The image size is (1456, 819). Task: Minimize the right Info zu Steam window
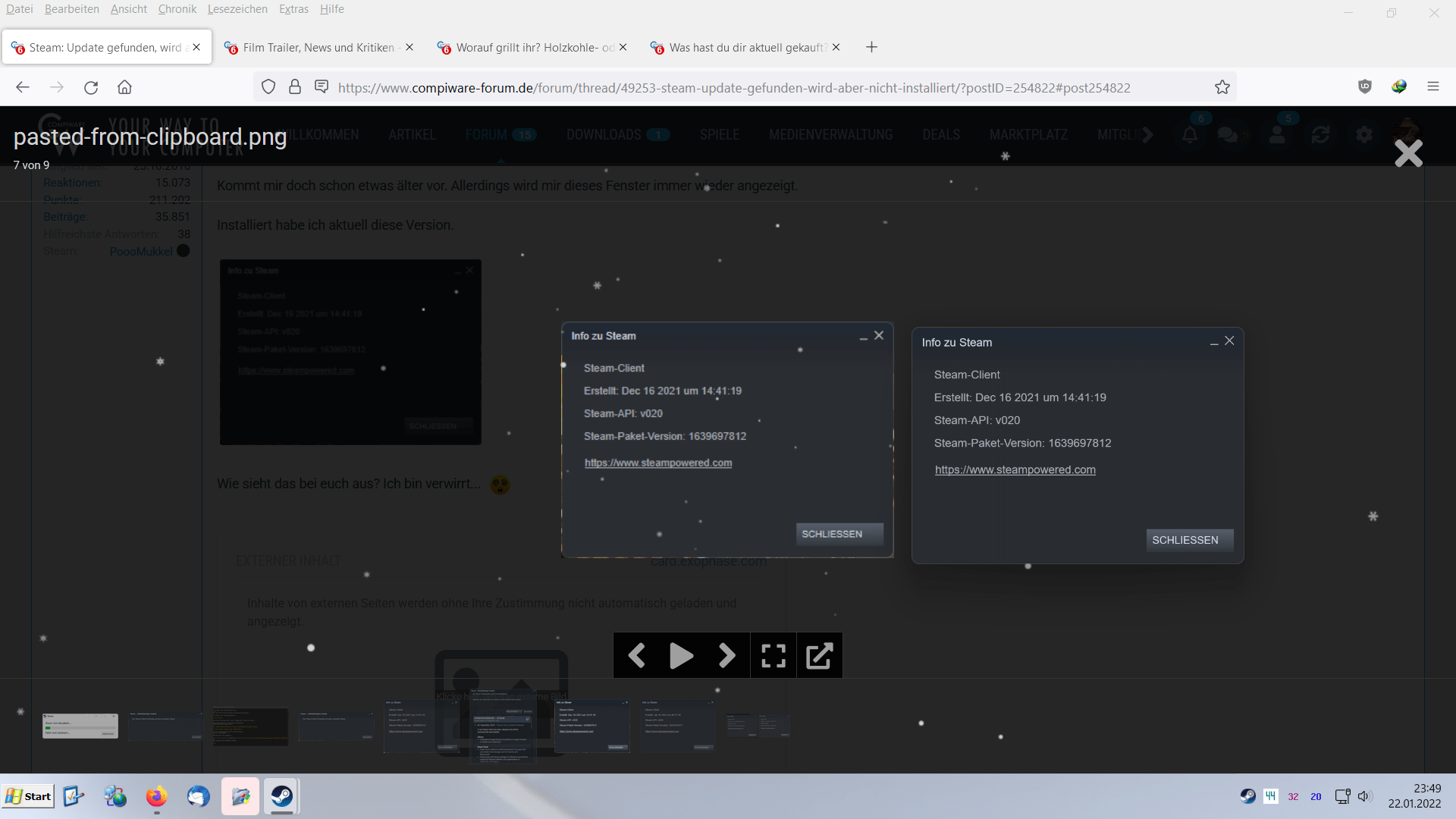tap(1213, 342)
